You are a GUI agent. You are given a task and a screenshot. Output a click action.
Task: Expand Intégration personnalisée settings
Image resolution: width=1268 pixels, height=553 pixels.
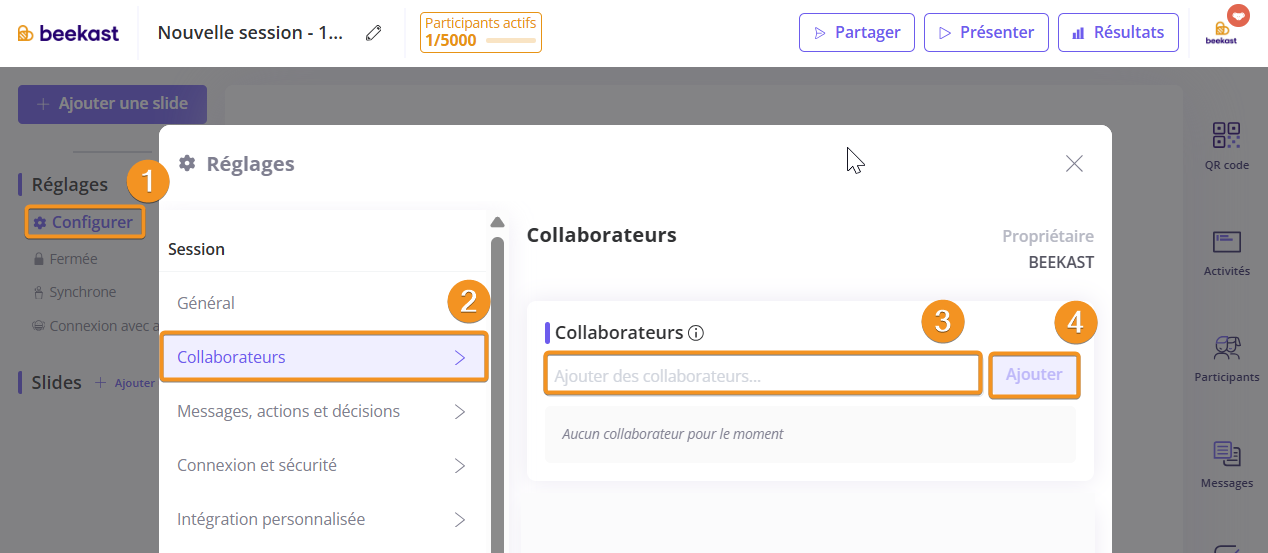point(322,519)
